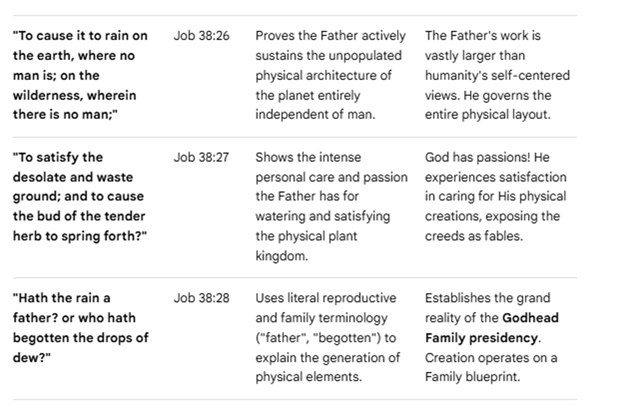Click the Job 38:28 reference
Screen dimensions: 624x405
[x=201, y=298]
